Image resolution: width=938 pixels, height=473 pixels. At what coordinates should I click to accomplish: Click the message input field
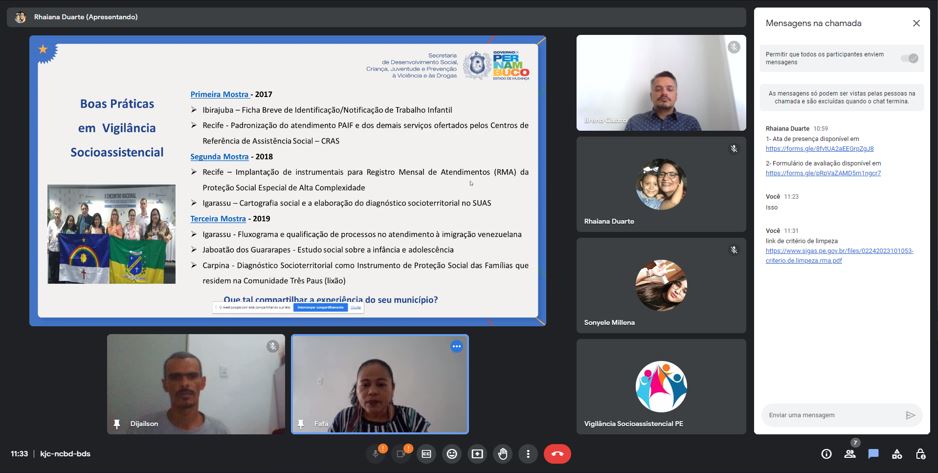pos(830,415)
